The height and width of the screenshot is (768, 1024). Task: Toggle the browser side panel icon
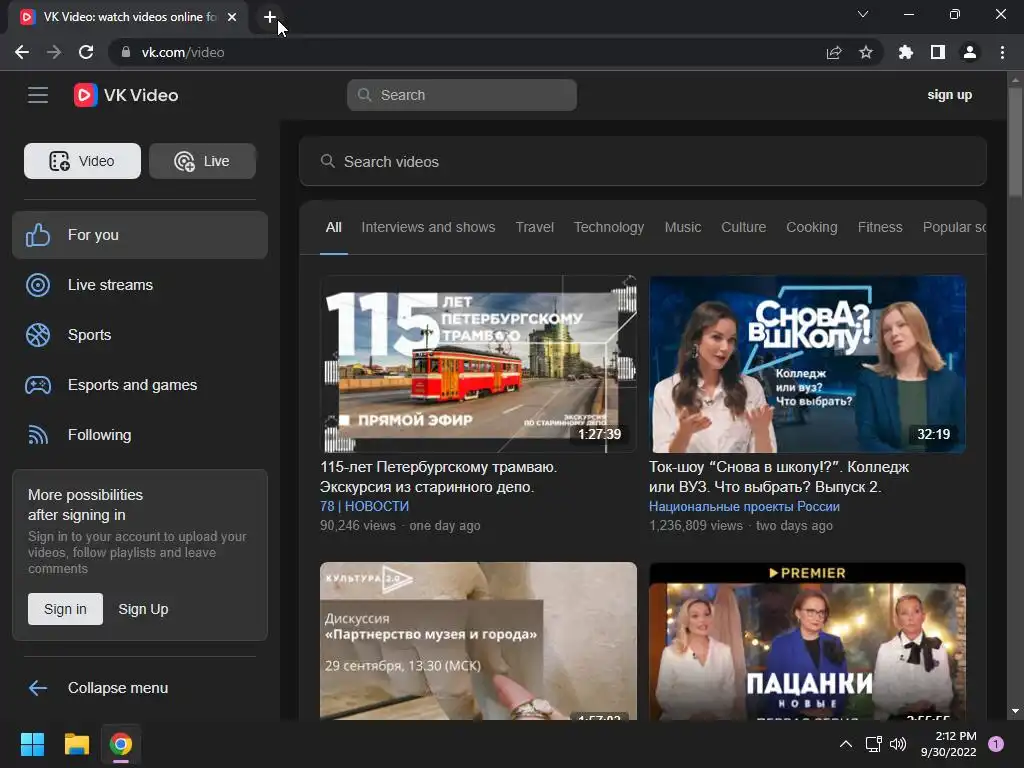pyautogui.click(x=938, y=52)
